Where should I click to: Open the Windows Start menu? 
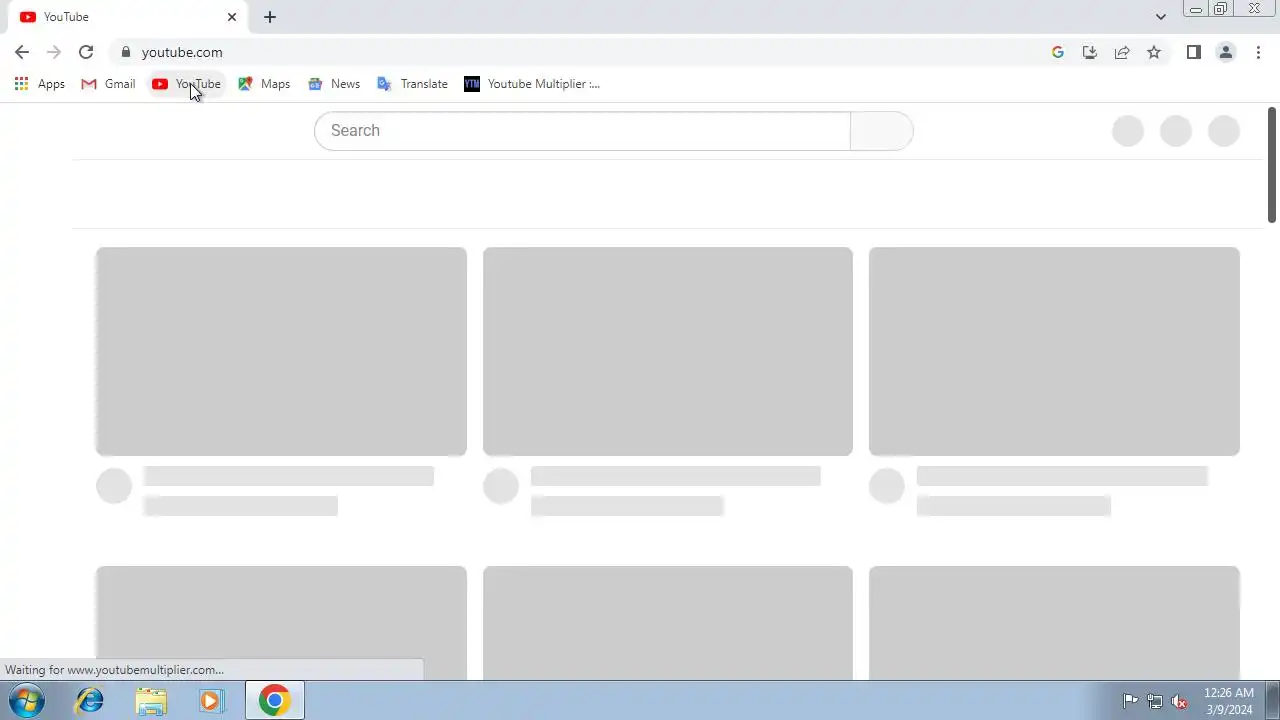[26, 701]
